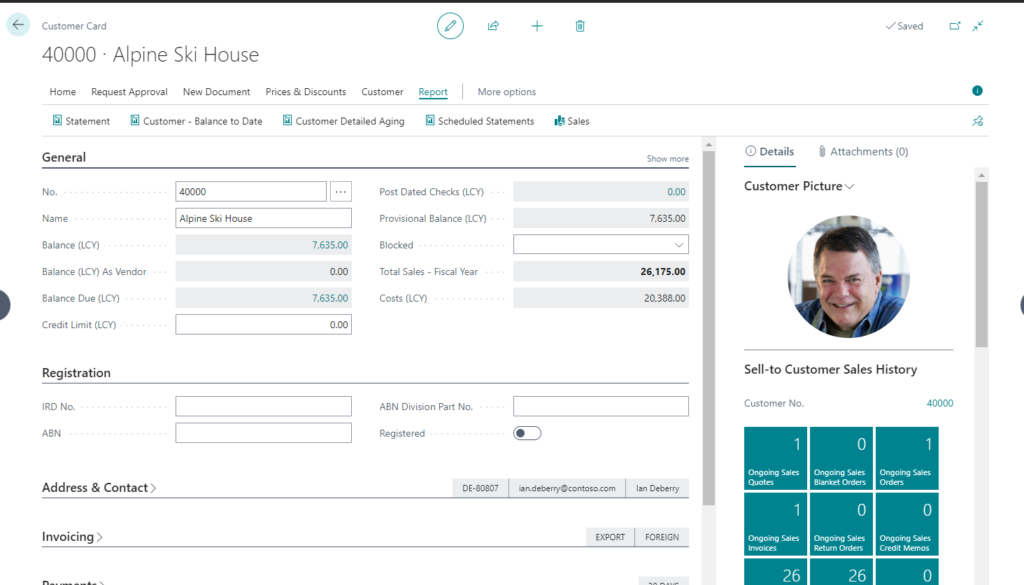Click the FactBox pane scrollbar
This screenshot has width=1024, height=585.
coord(982,264)
